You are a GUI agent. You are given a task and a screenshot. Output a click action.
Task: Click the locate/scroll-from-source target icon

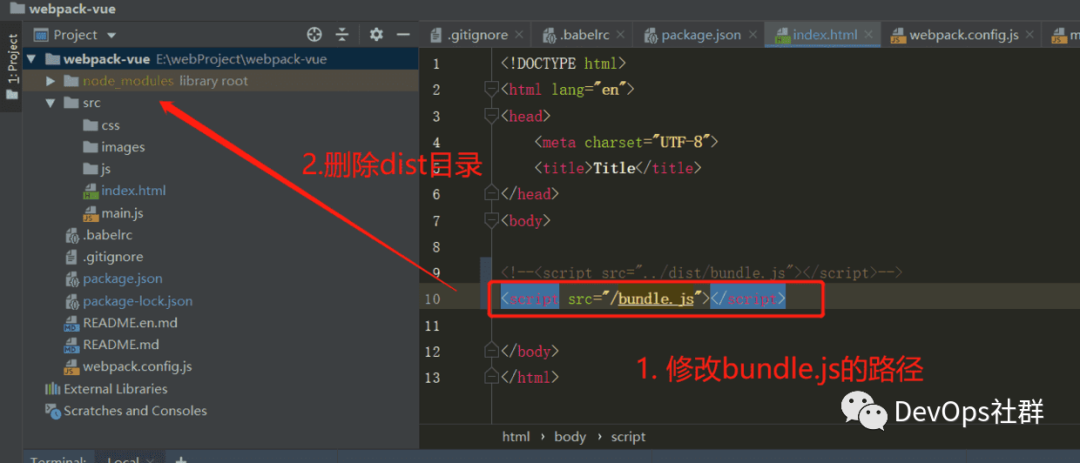click(x=314, y=34)
